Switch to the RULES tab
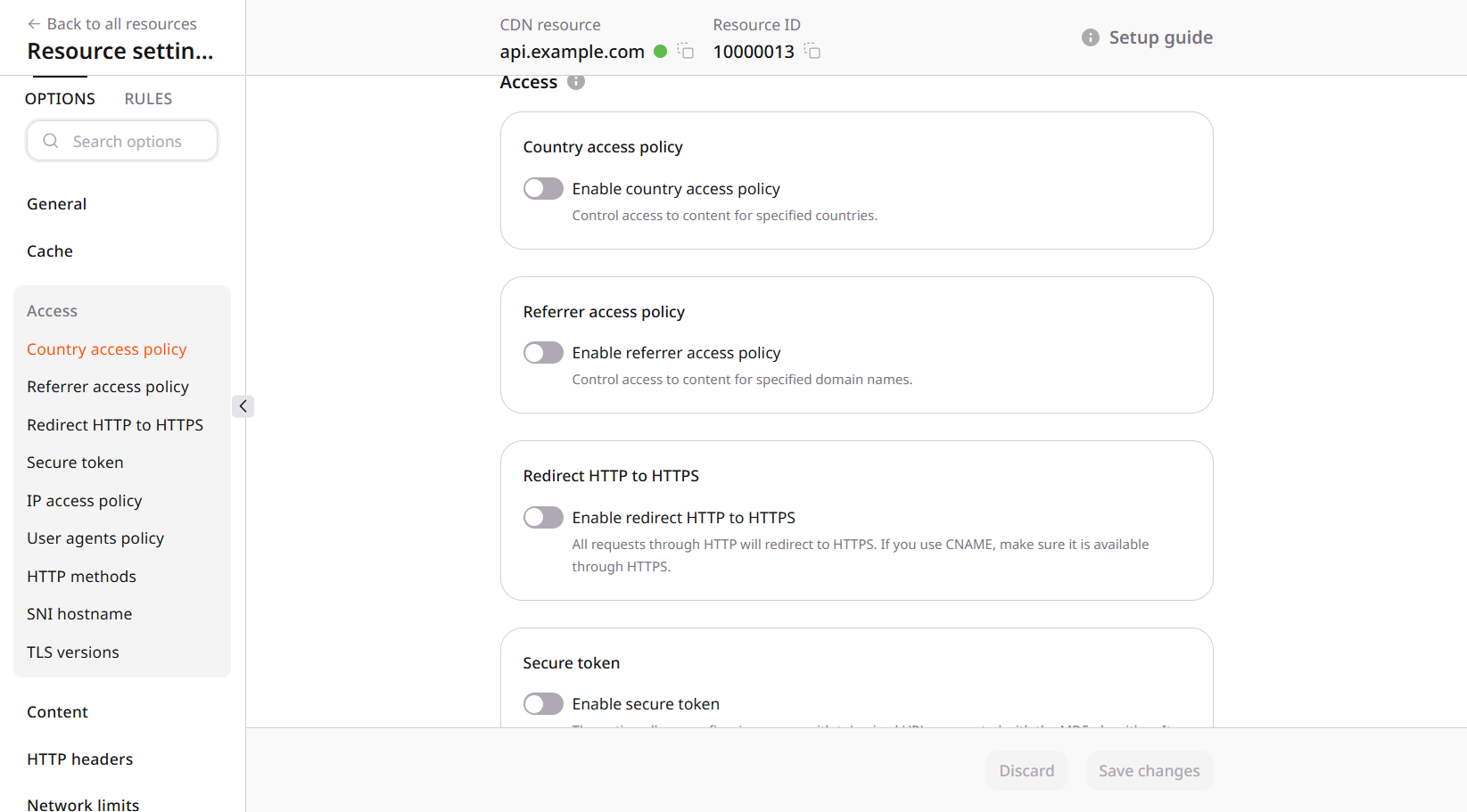Viewport: 1467px width, 812px height. tap(148, 99)
